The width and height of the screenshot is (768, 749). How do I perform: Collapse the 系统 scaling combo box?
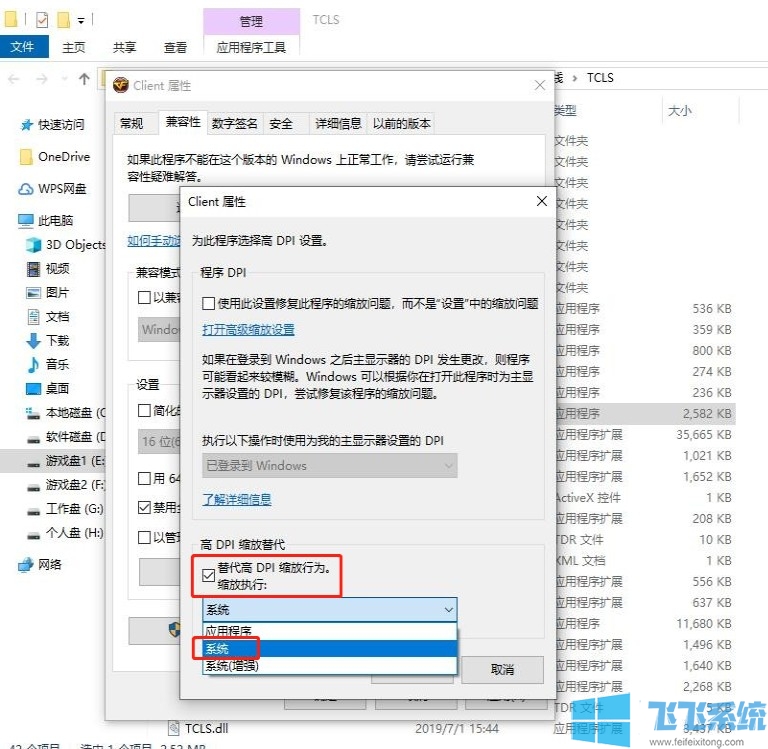(x=330, y=610)
